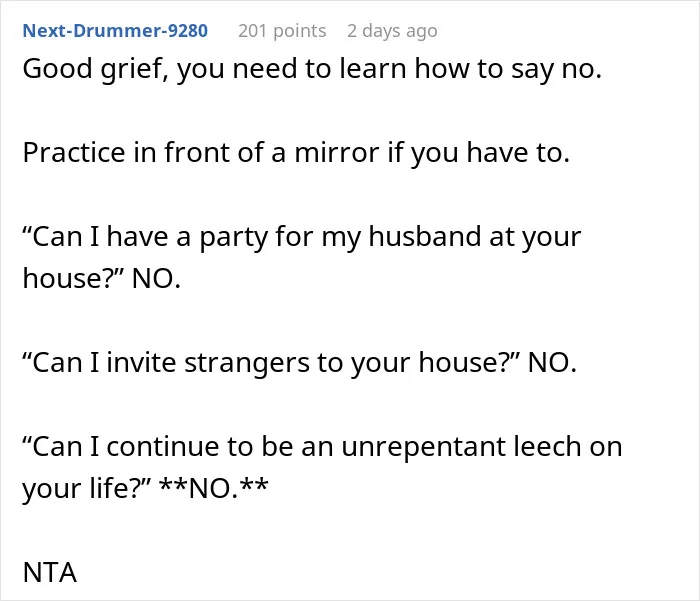Click the NO. after the strangers question

coord(552,363)
